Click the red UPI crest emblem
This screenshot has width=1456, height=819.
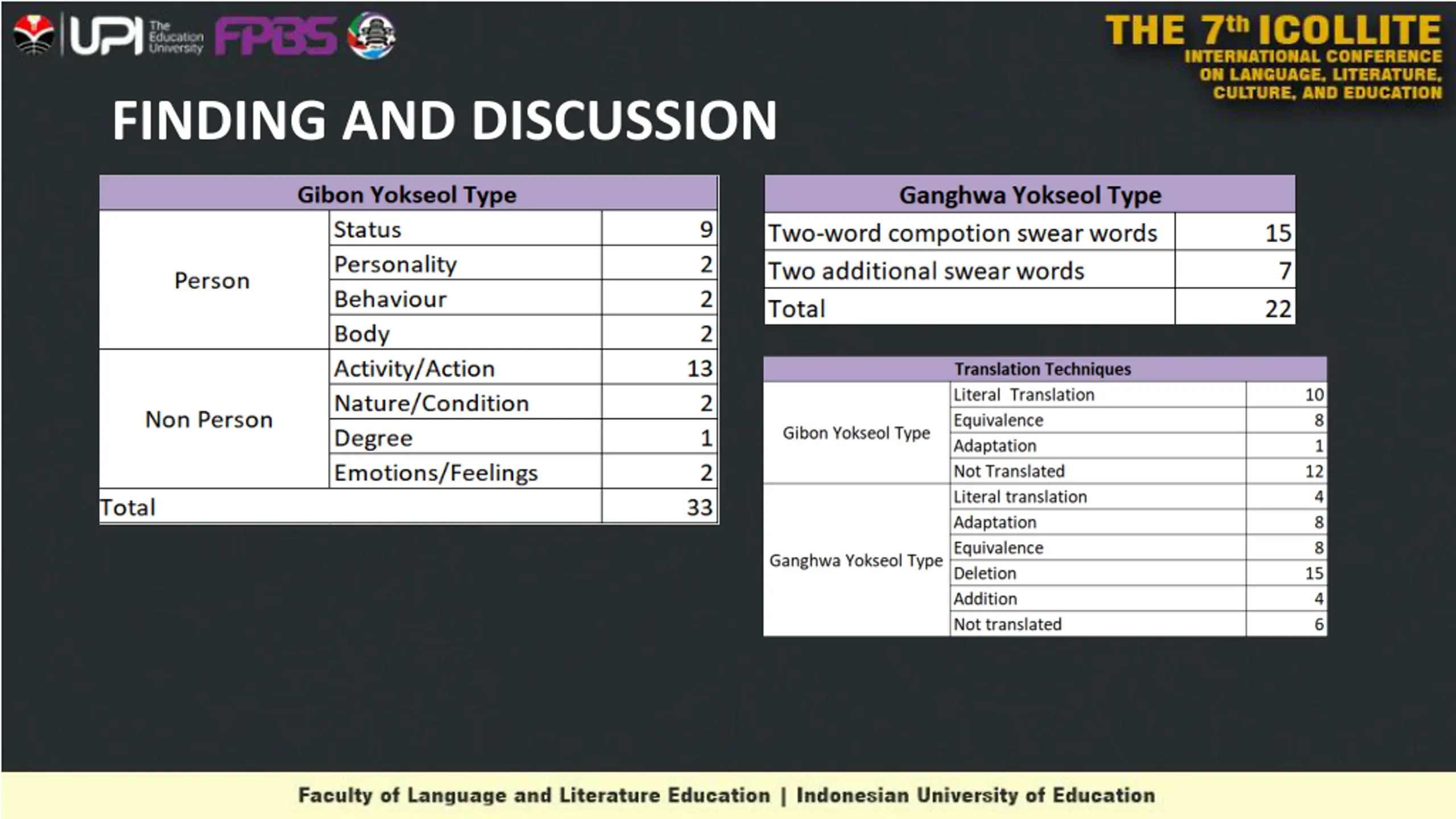coord(34,35)
